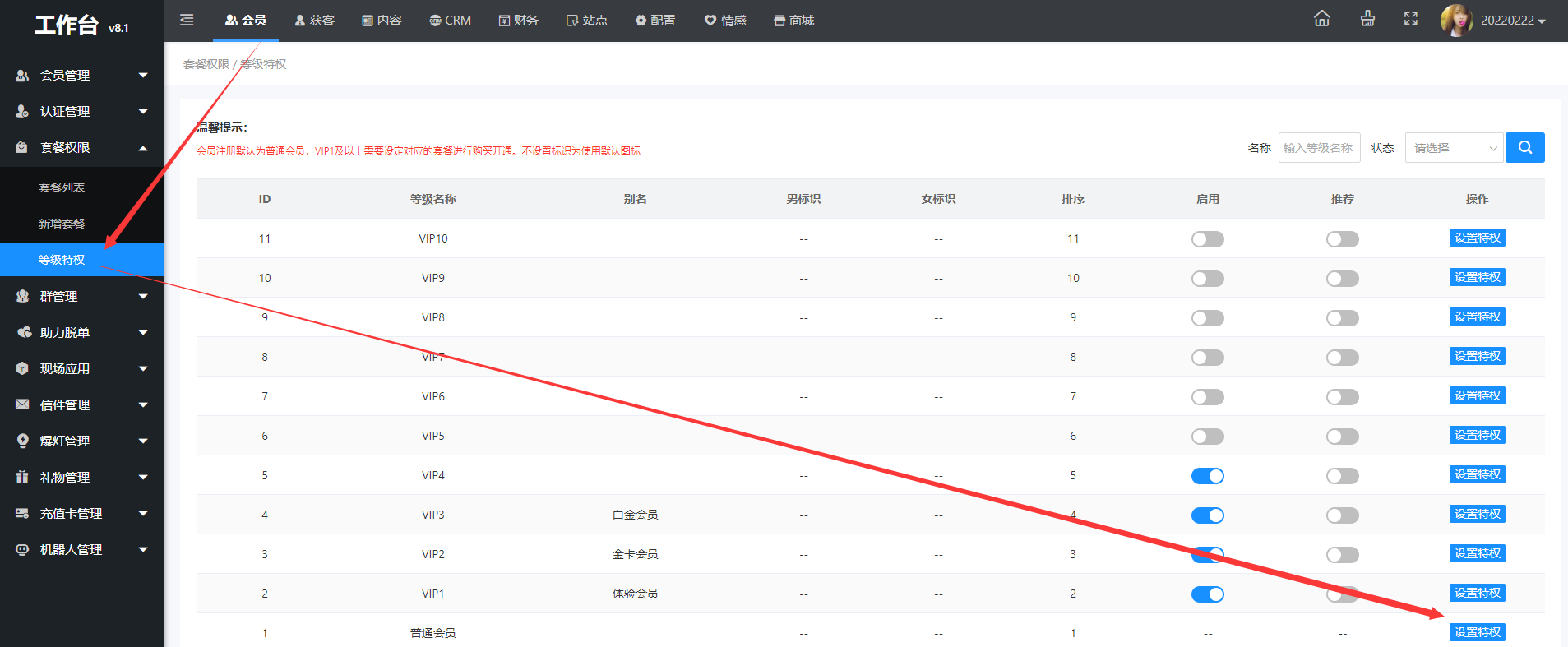Expand the 信件管理 menu arrow
This screenshot has height=647, width=1568.
coord(143,404)
